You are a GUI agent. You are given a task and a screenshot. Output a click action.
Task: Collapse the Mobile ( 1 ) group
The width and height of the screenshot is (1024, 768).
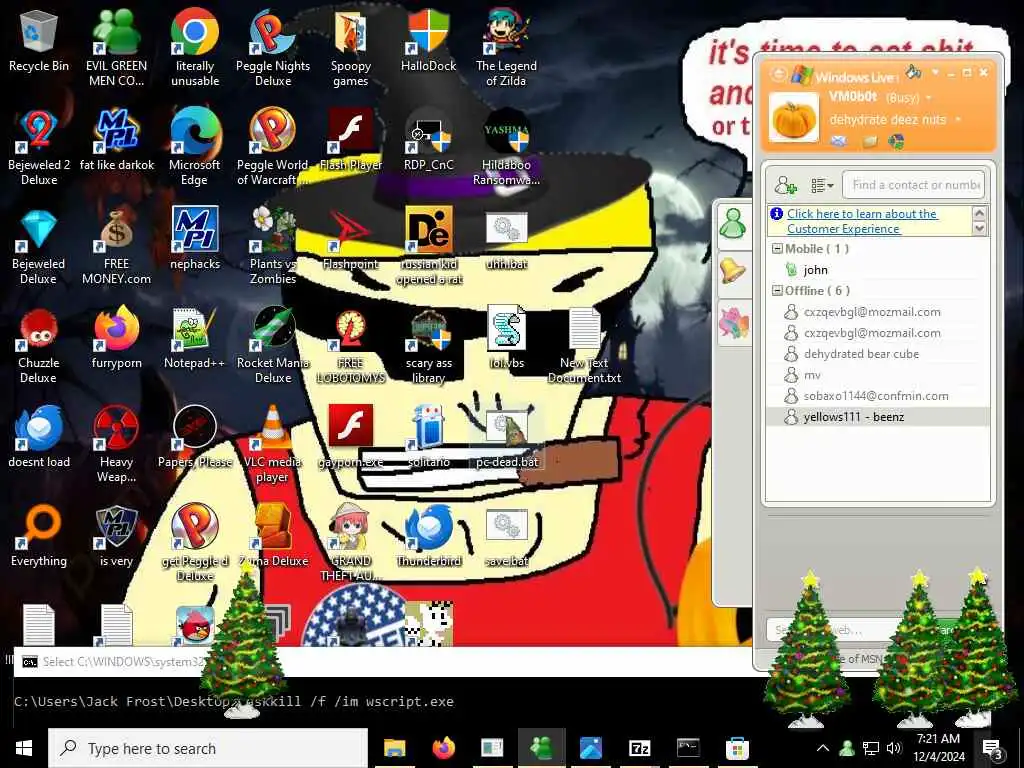[x=777, y=249]
